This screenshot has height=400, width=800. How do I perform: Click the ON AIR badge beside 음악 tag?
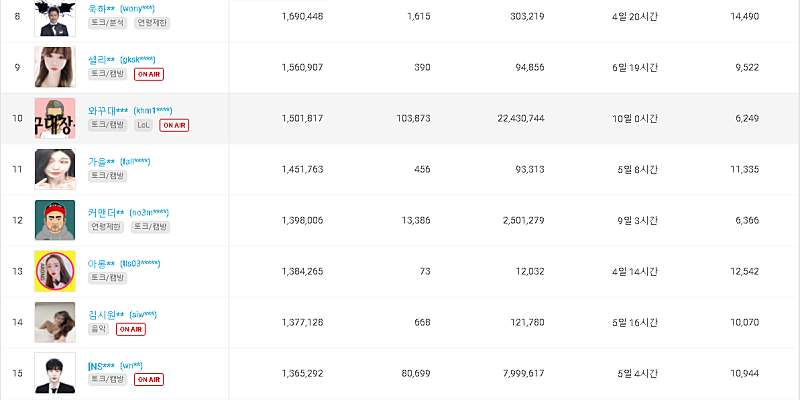(130, 329)
